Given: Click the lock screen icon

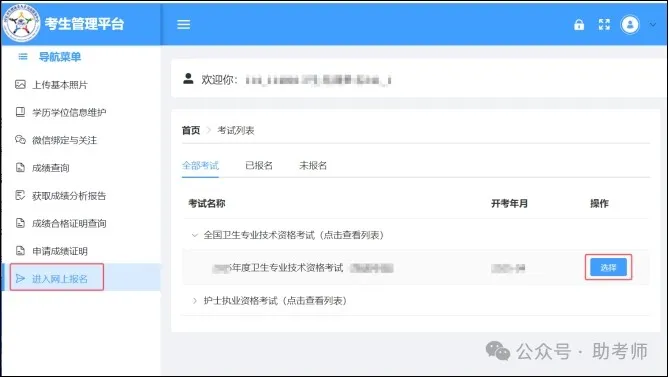Looking at the screenshot, I should (x=579, y=24).
